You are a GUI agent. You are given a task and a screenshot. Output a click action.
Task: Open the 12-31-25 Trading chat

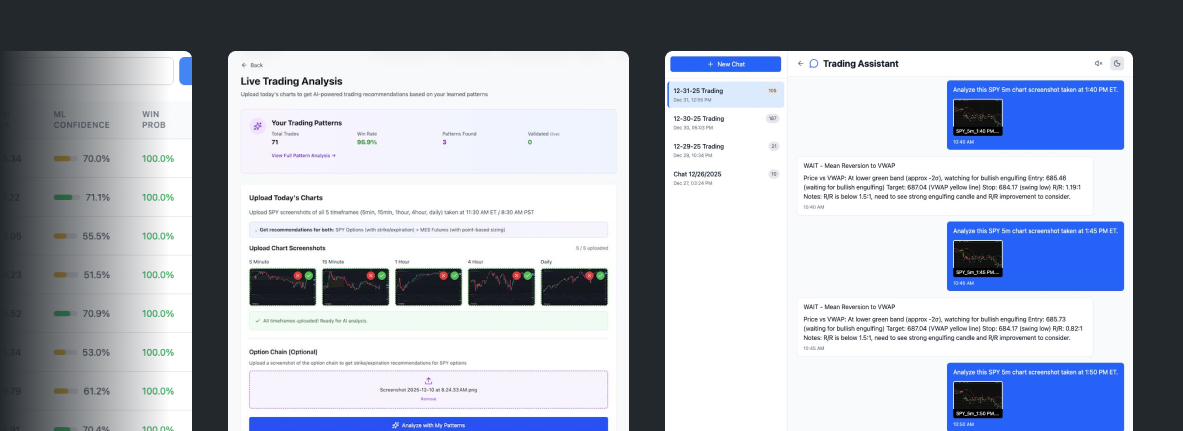point(726,94)
